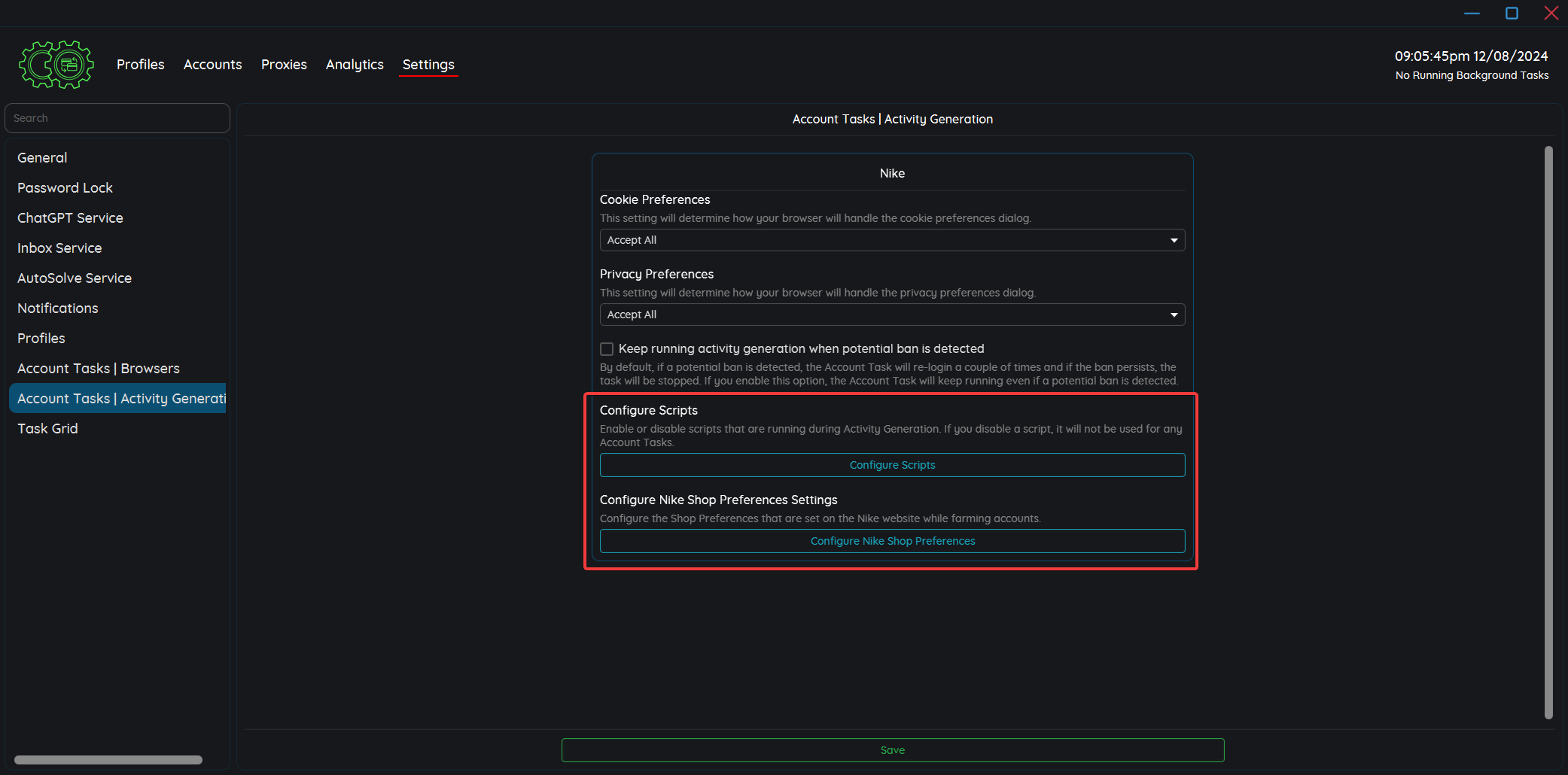Open AutoSolve Service settings
Screen dimensions: 1568x775
tap(75, 278)
